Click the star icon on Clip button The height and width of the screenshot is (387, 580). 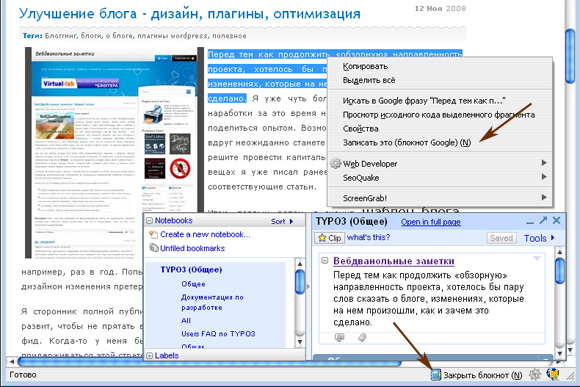coord(322,238)
